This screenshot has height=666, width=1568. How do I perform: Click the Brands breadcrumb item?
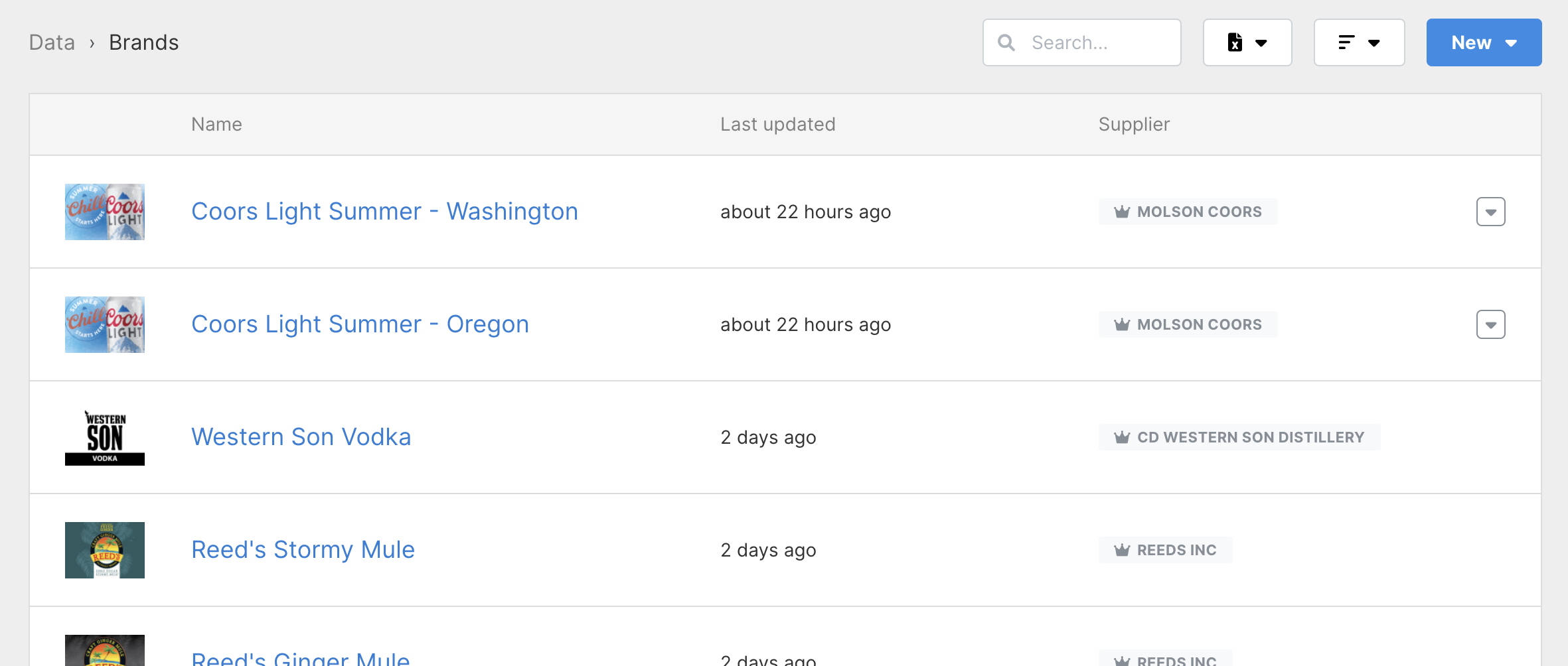pos(144,42)
